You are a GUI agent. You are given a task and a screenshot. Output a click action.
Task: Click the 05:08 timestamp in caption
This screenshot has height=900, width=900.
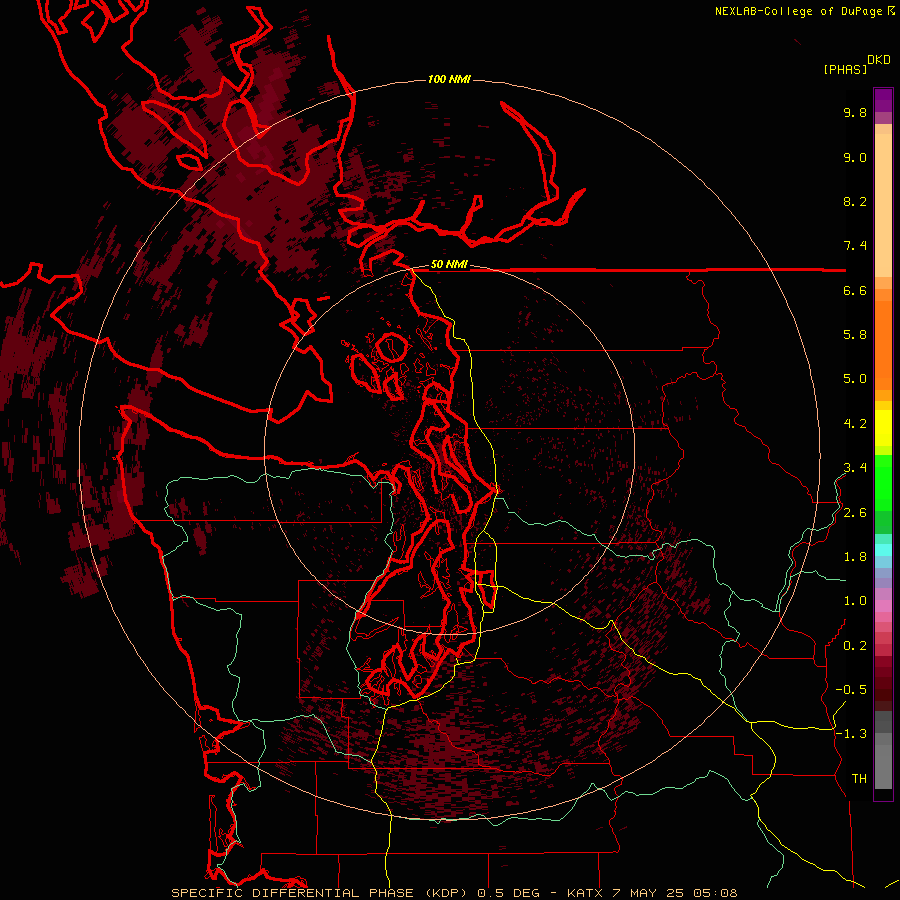coord(716,893)
